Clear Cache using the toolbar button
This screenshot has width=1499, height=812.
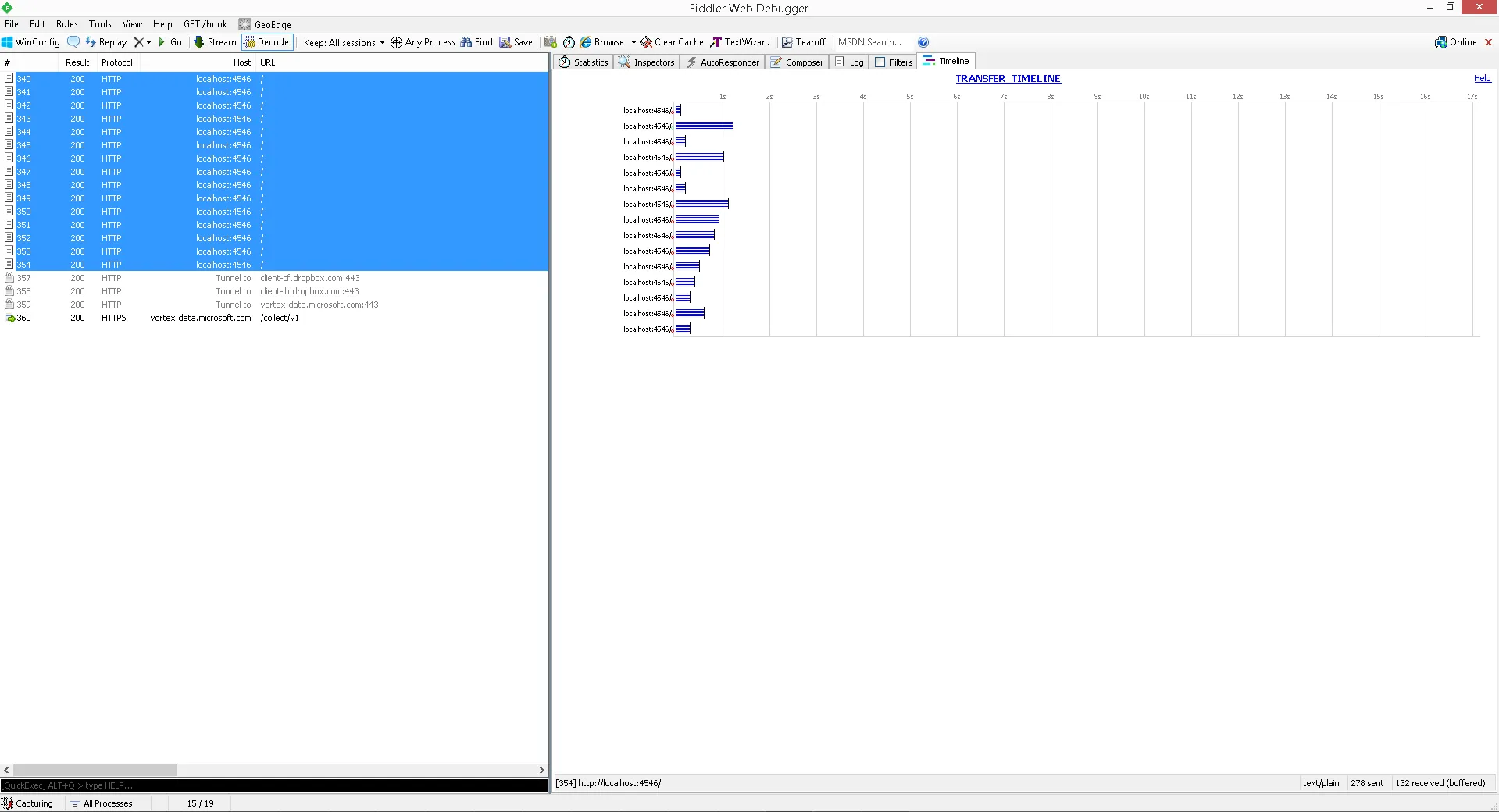(672, 42)
